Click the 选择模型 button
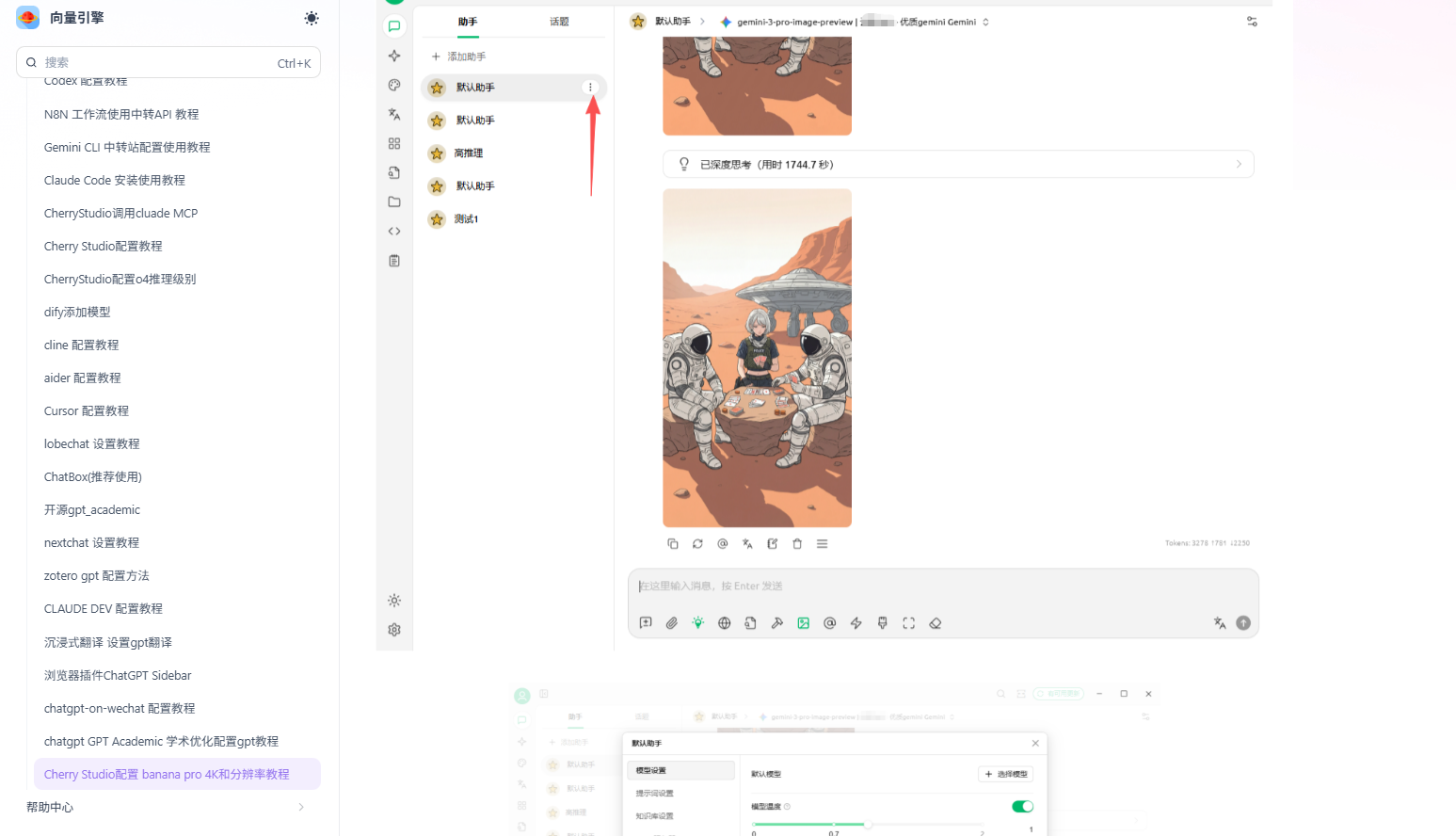 pyautogui.click(x=1006, y=774)
